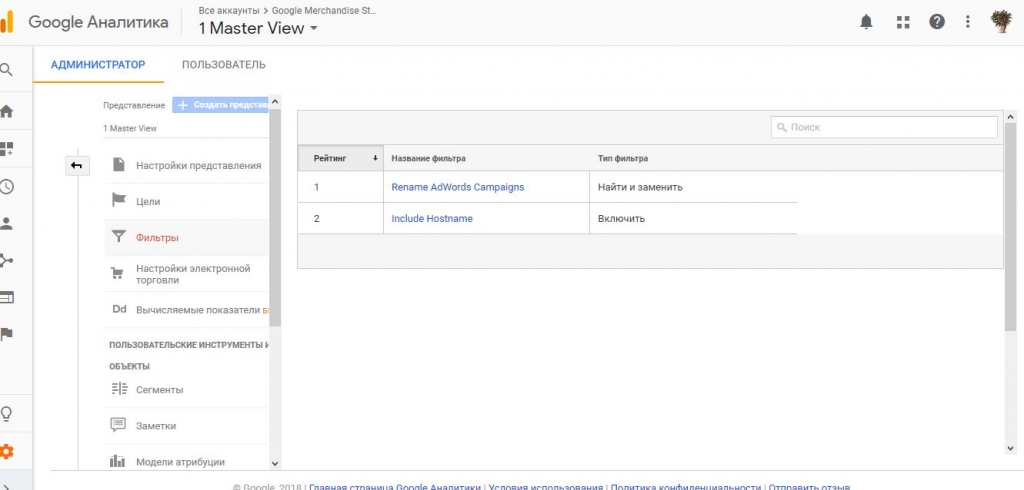1024x490 pixels.
Task: Click the view column scrollbar thumb
Action: click(x=275, y=217)
